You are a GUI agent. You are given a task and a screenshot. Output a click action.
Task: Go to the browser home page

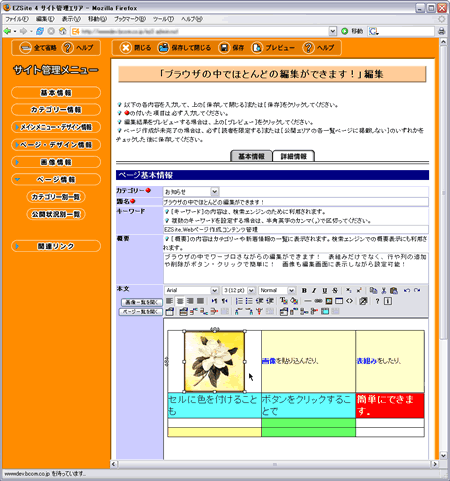[x=62, y=31]
